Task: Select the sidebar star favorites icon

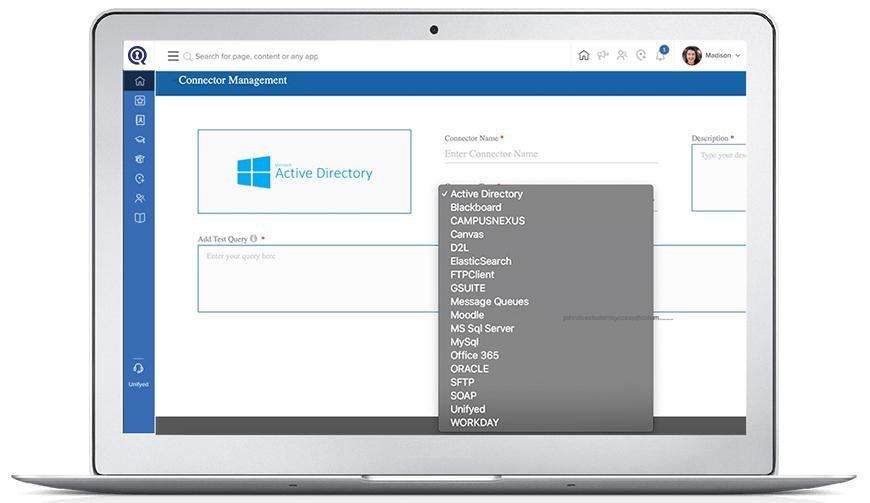Action: pyautogui.click(x=140, y=100)
